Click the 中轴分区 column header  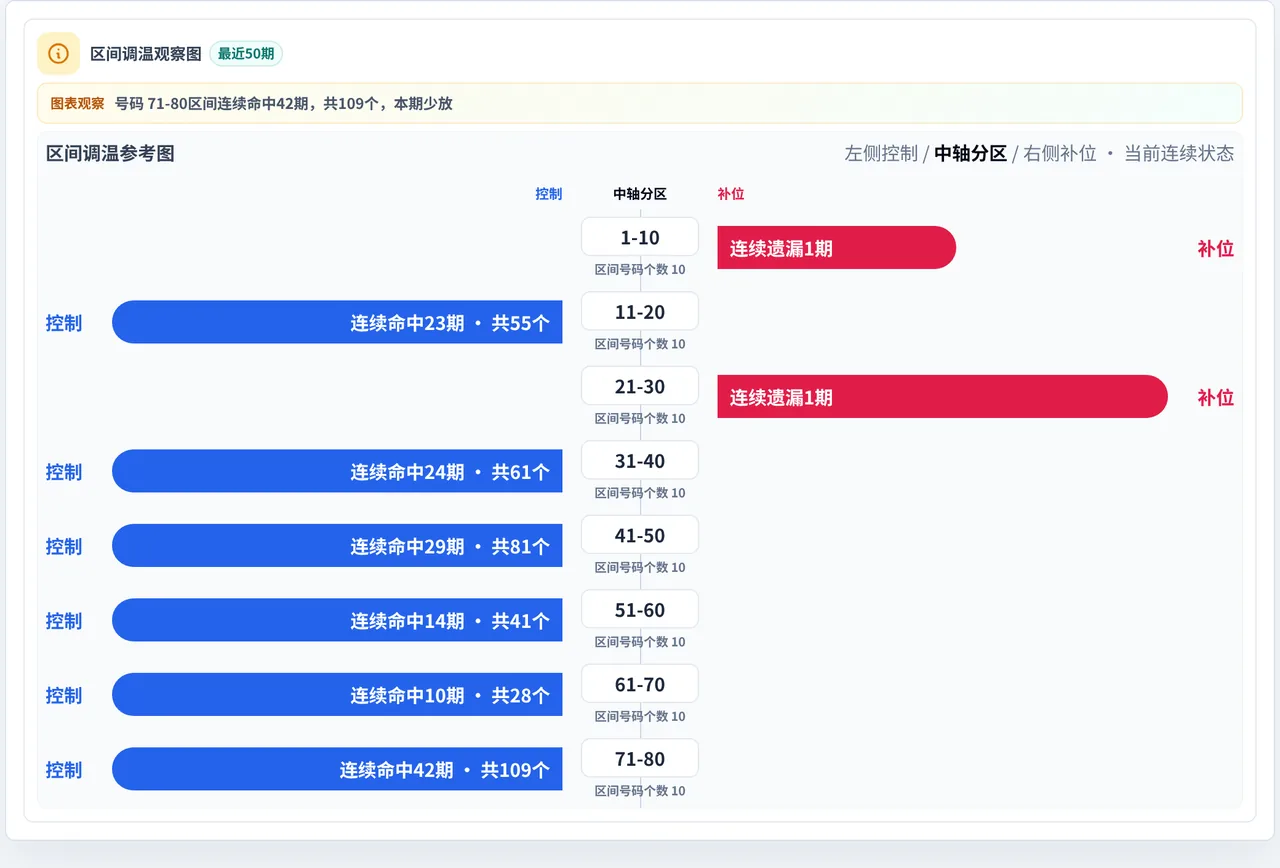click(640, 194)
